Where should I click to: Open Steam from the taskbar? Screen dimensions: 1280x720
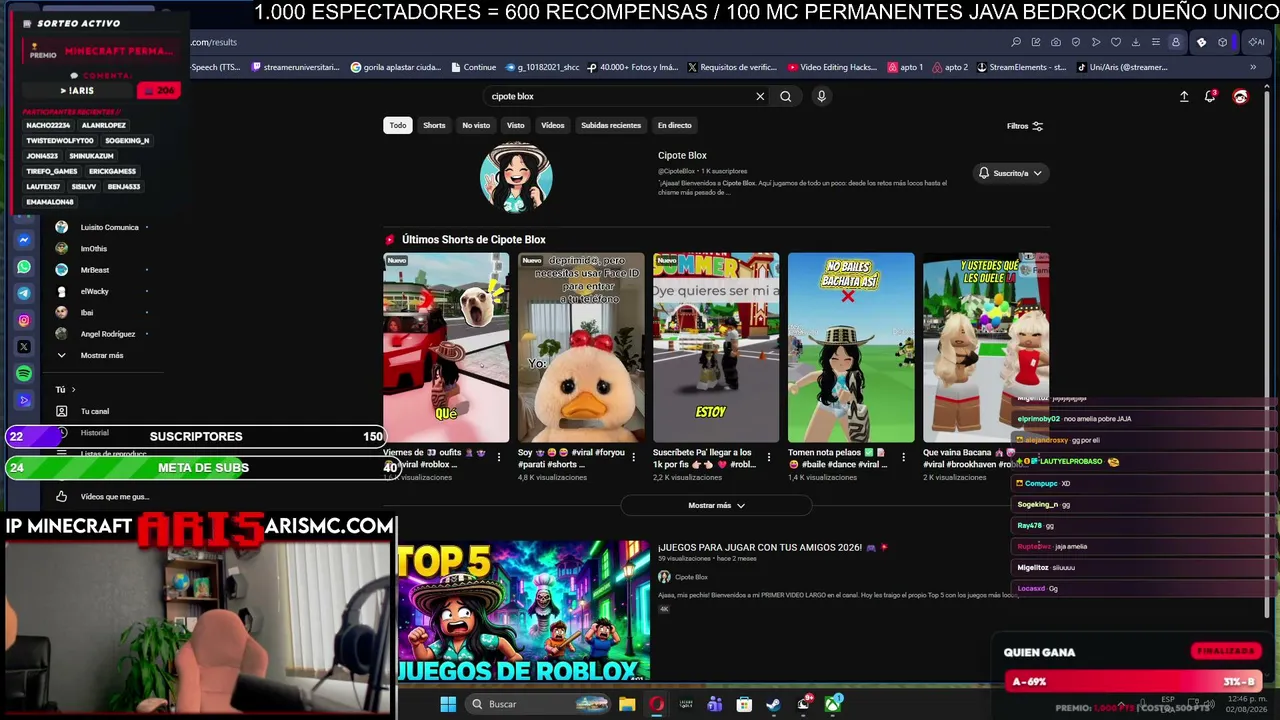click(x=773, y=704)
